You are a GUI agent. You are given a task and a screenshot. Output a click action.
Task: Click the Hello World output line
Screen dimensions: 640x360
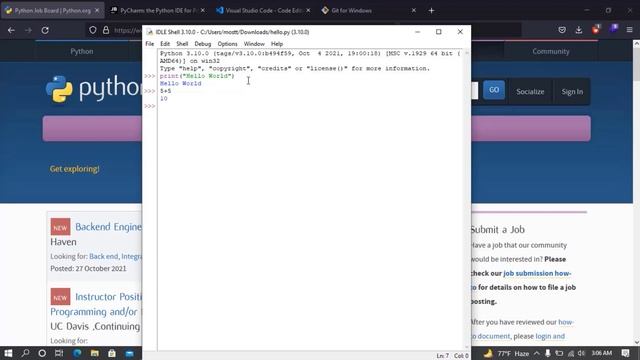click(180, 83)
